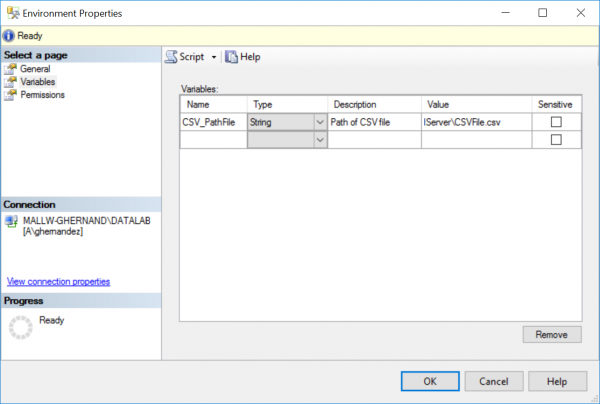Select the Permissions page icon

11,95
